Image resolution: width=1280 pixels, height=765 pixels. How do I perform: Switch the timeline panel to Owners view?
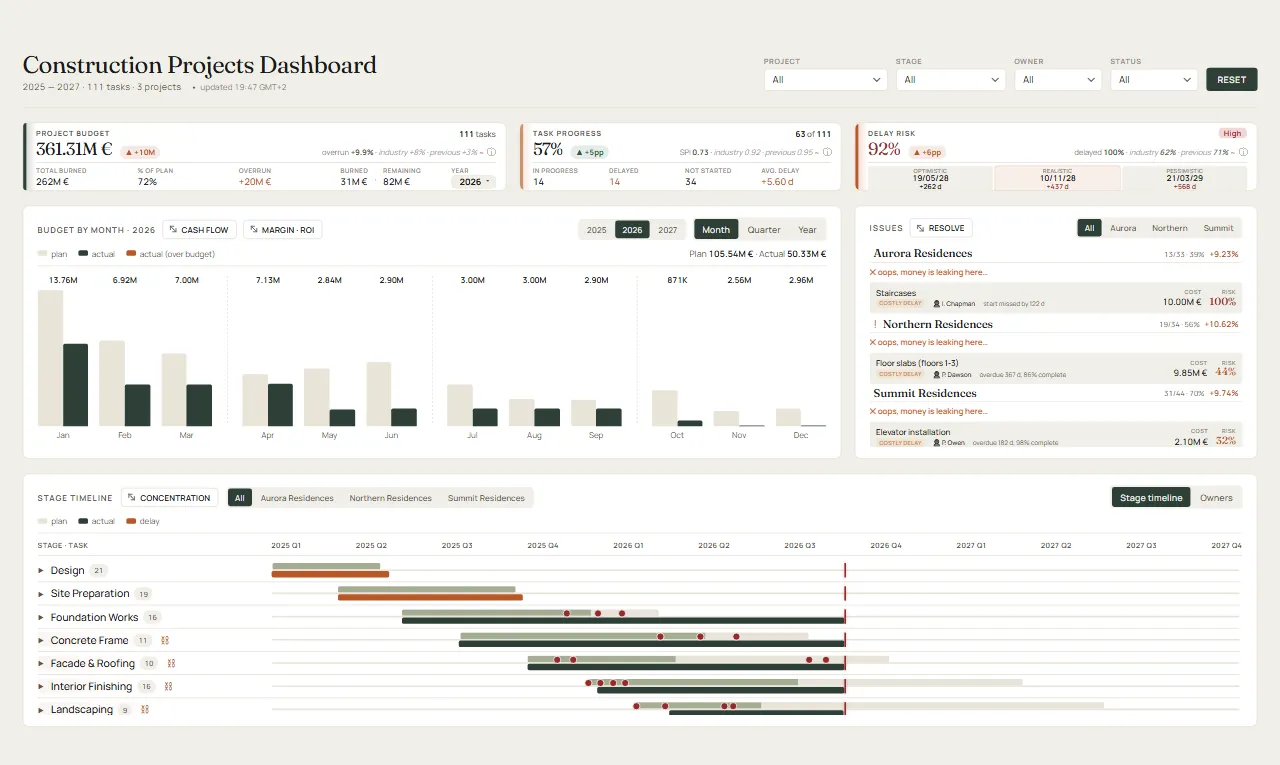coord(1216,498)
